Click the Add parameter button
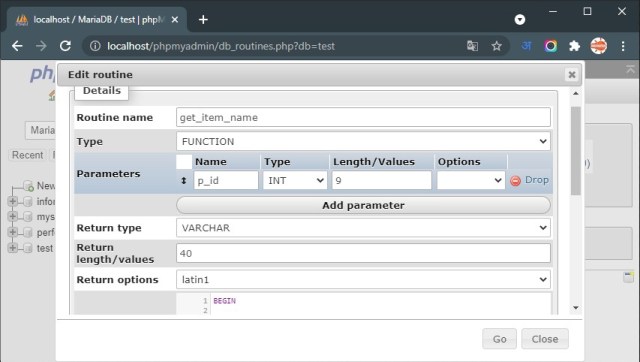Viewport: 640px width, 362px height. 363,205
